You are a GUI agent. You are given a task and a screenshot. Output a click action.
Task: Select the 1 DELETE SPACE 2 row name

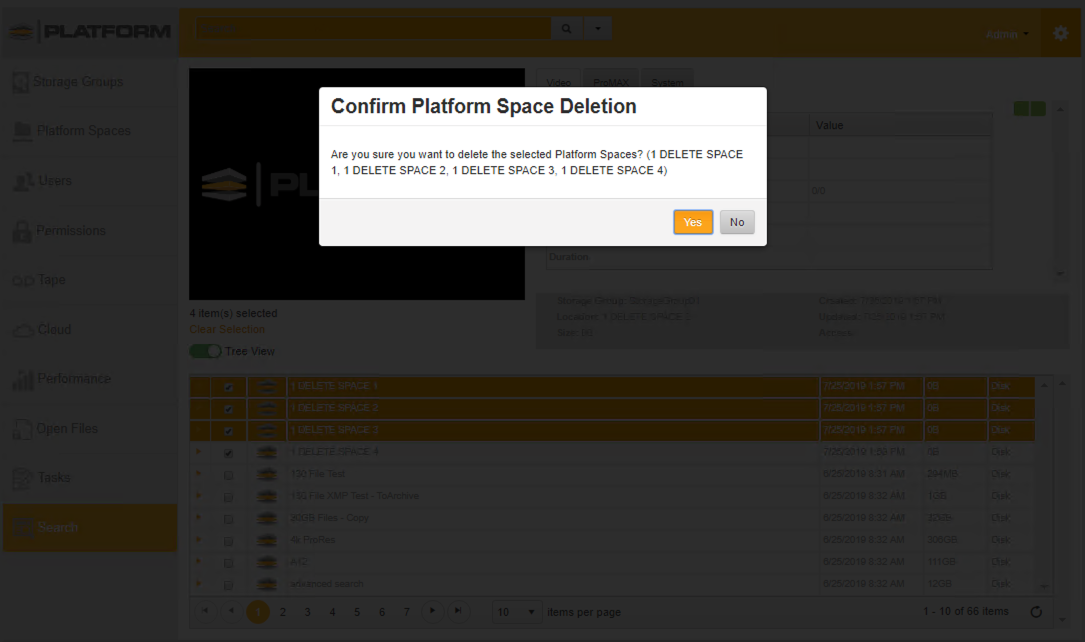coord(335,408)
